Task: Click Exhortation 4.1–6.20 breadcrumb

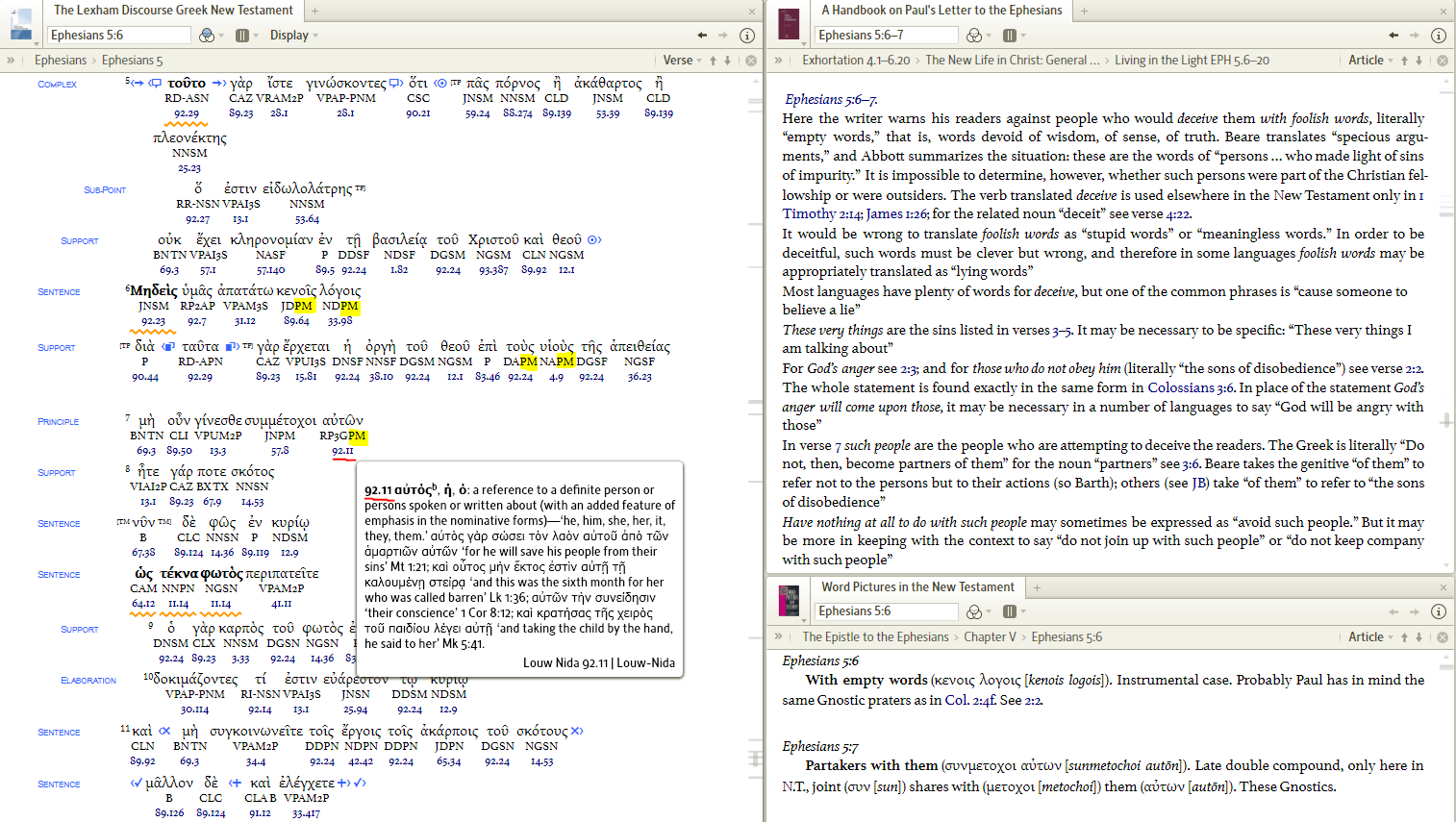Action: coord(856,60)
